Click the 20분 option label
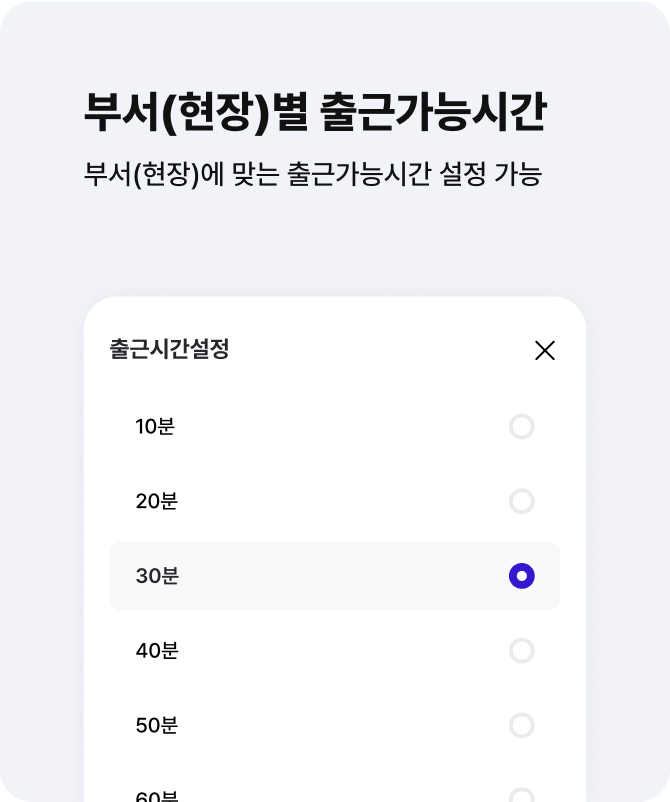 coord(157,501)
